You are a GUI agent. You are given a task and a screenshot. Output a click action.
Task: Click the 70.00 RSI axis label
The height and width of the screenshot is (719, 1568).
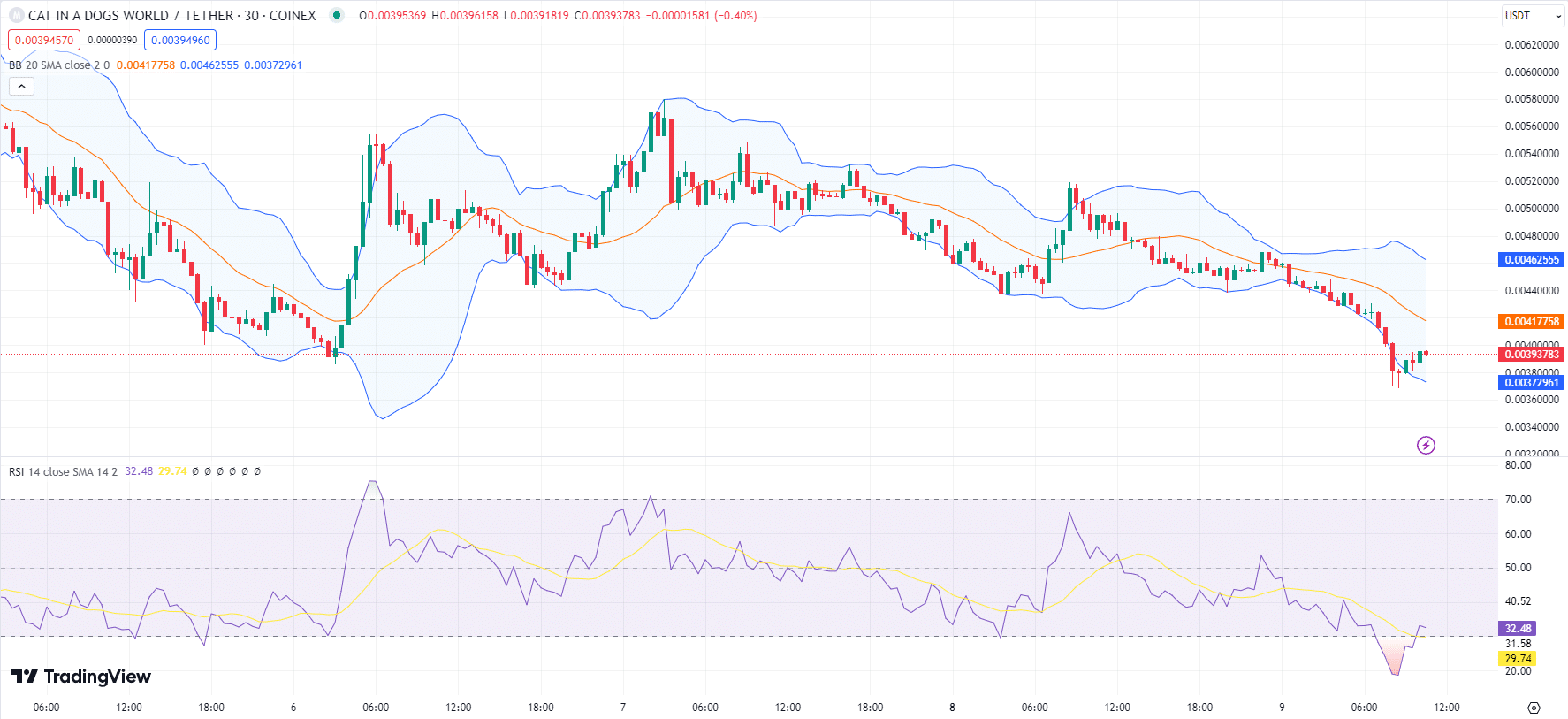(x=1519, y=500)
